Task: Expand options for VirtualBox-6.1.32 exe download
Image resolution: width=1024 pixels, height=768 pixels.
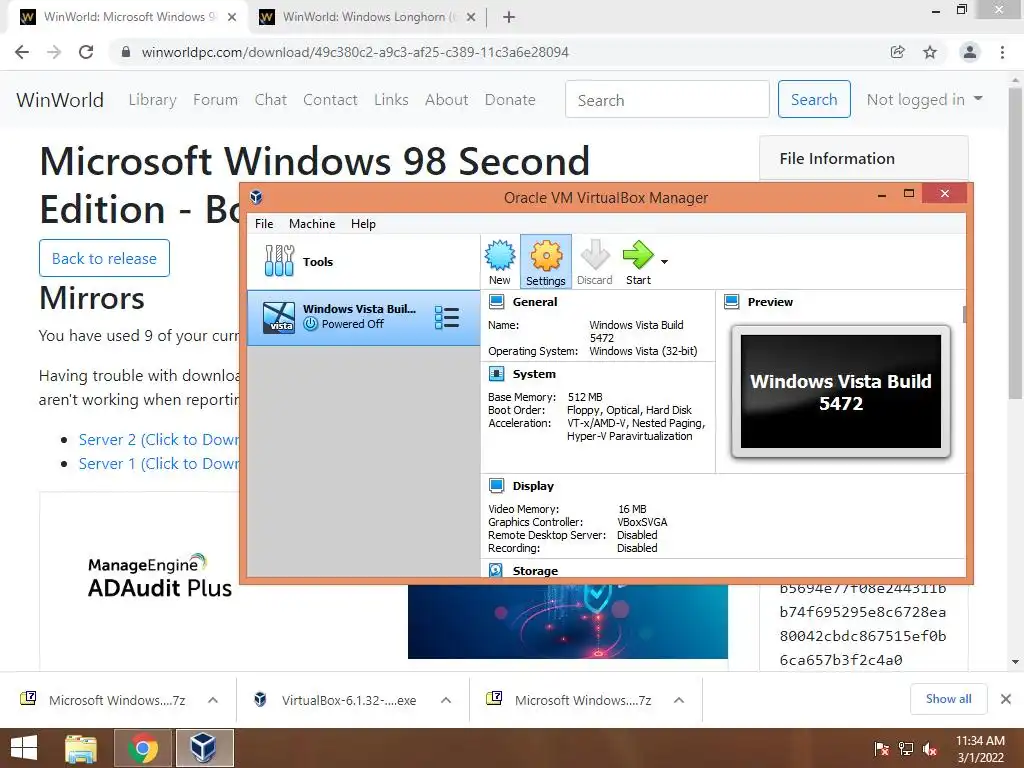Action: [x=446, y=700]
